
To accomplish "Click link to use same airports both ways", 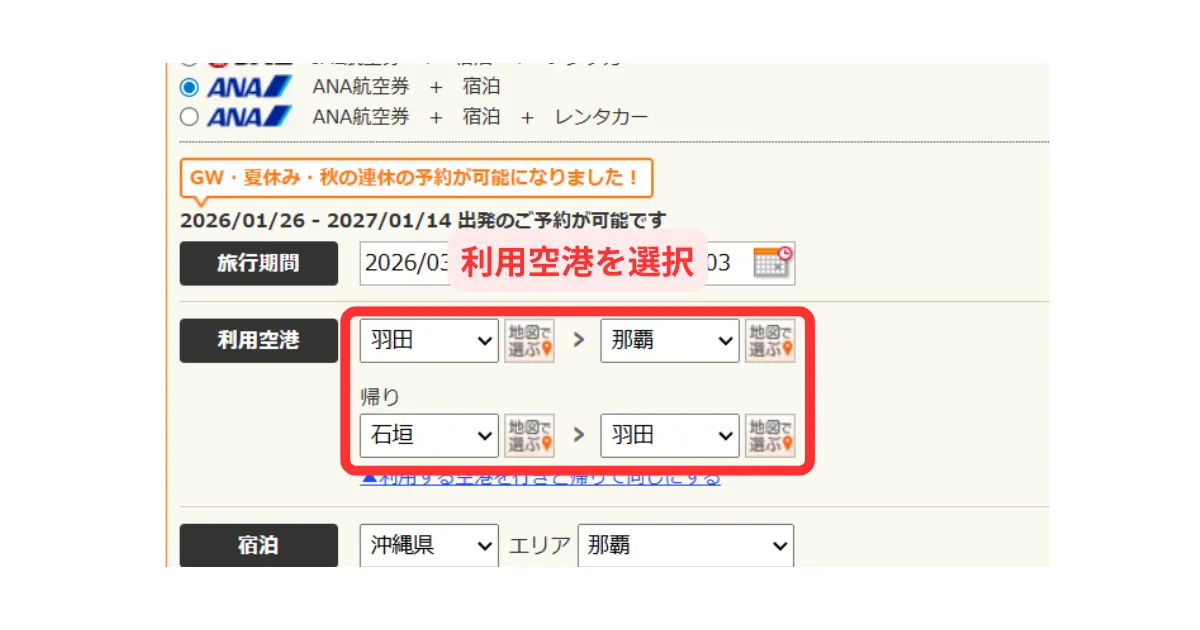I will click(x=540, y=479).
